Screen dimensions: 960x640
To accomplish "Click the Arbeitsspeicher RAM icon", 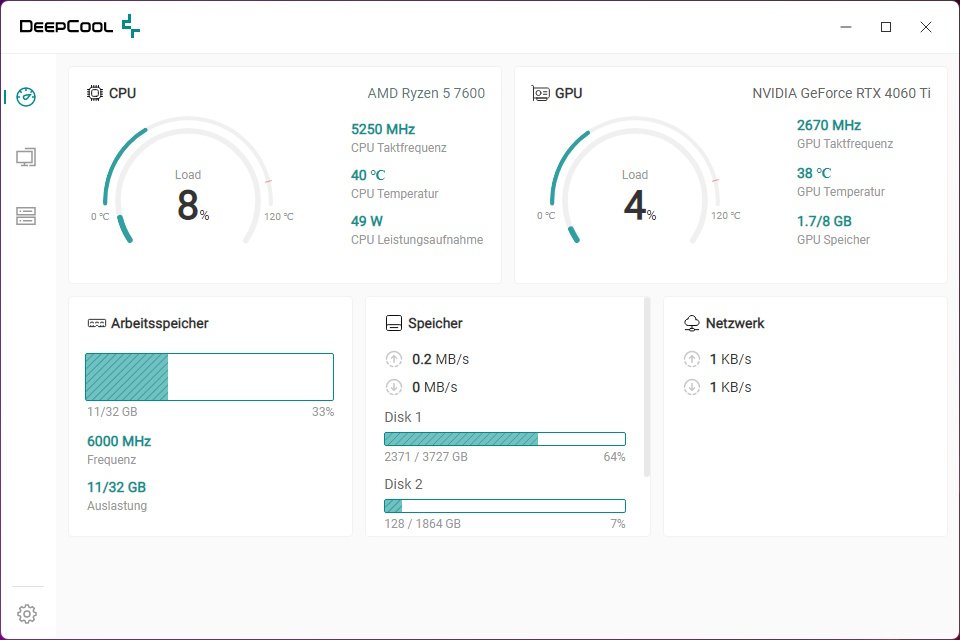I will [97, 323].
